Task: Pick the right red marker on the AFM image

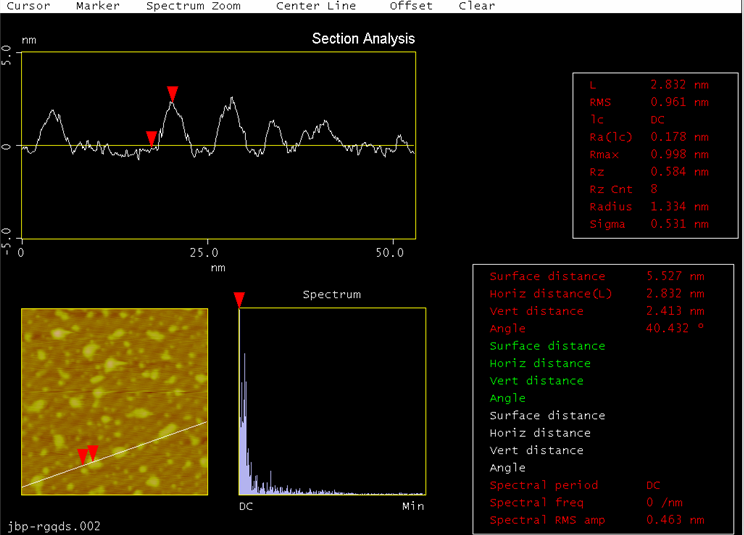Action: (94, 453)
